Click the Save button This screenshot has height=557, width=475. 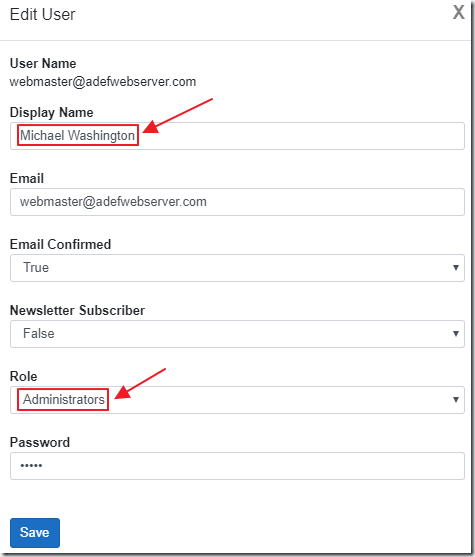(35, 532)
